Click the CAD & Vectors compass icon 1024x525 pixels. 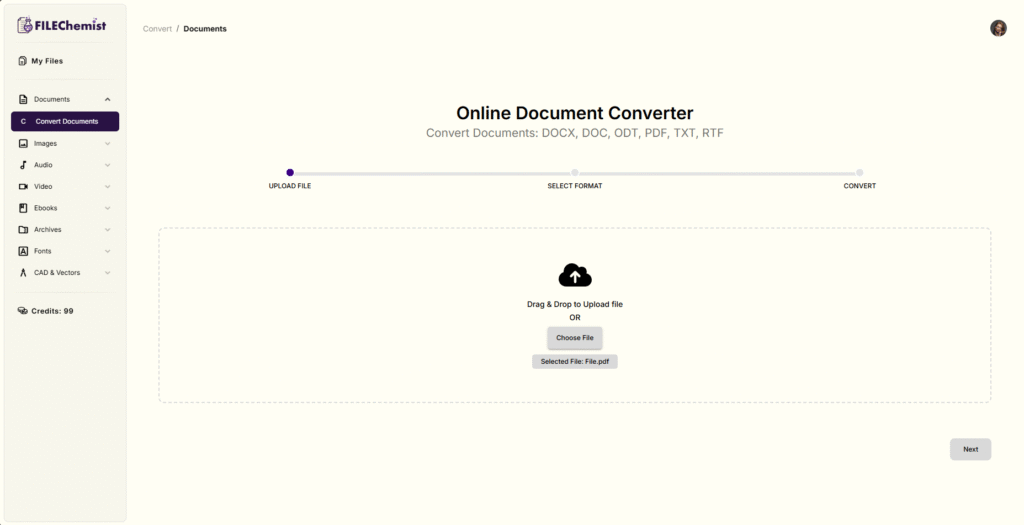23,273
